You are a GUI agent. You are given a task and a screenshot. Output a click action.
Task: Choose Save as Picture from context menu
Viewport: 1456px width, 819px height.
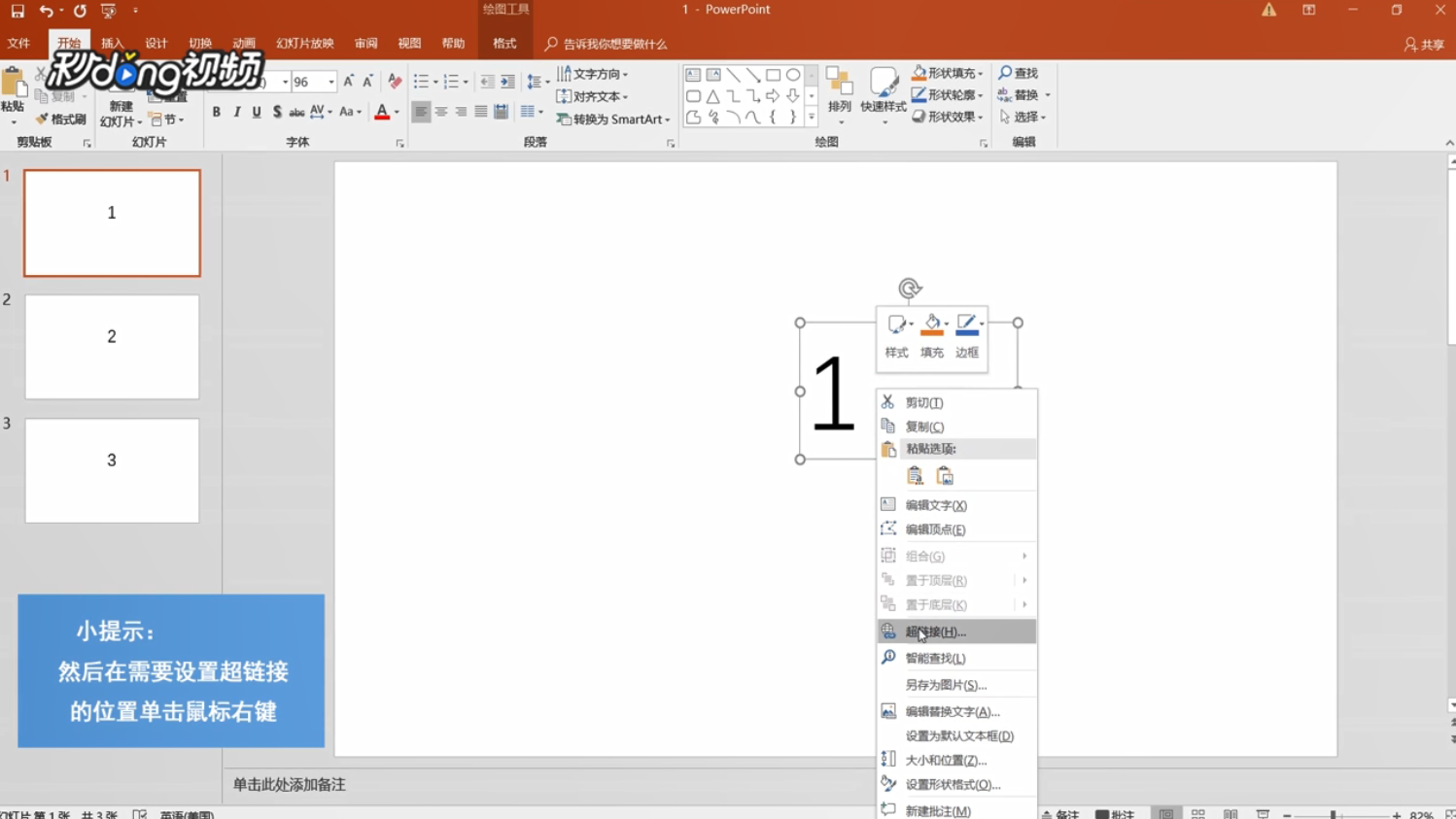[956, 685]
